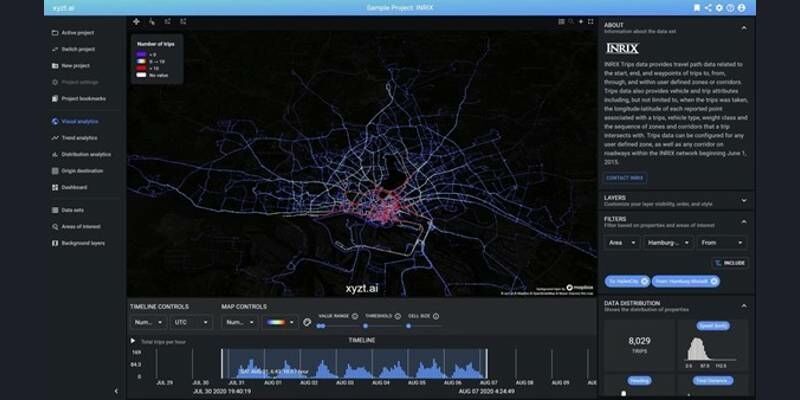This screenshot has height=400, width=800.
Task: Select the pan tool on map toolbar
Action: [136, 21]
